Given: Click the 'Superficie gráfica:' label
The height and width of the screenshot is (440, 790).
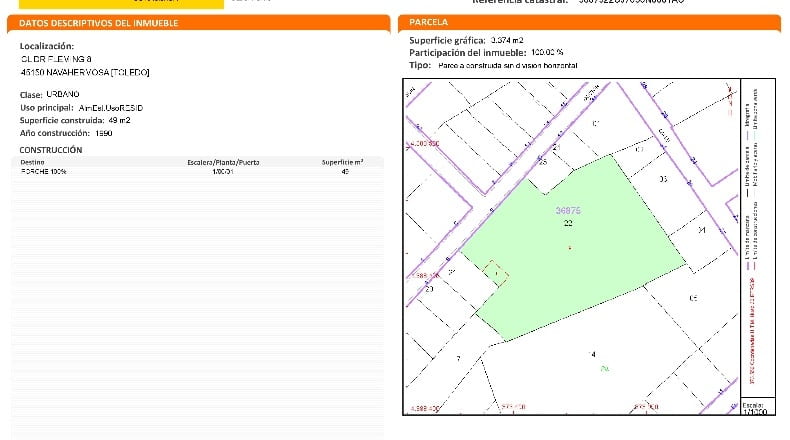Looking at the screenshot, I should click(447, 40).
